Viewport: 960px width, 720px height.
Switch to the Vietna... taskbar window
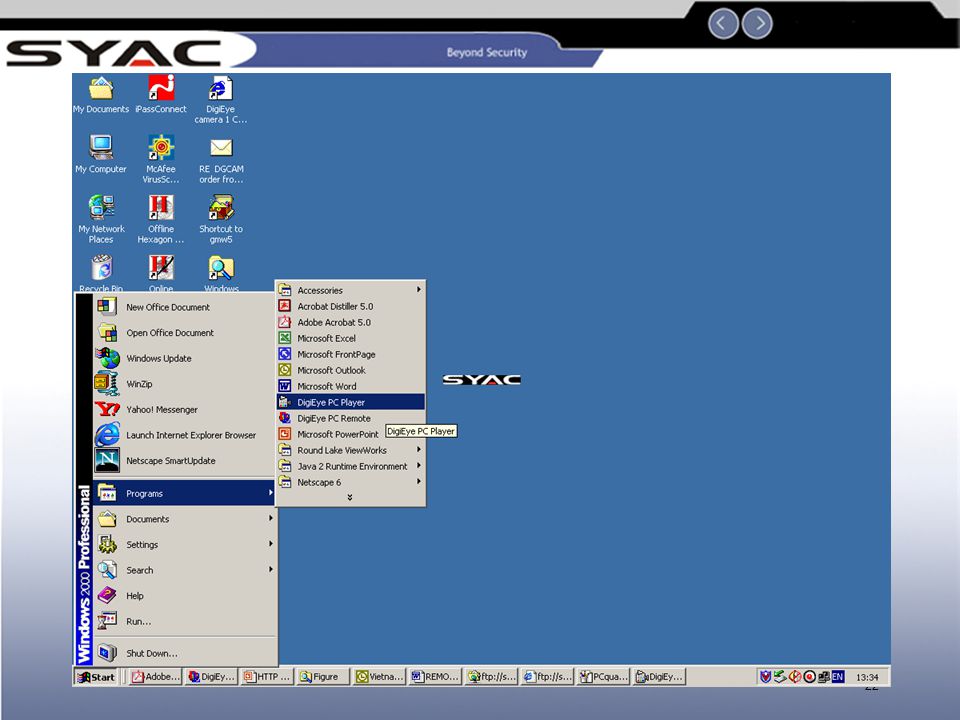(380, 677)
